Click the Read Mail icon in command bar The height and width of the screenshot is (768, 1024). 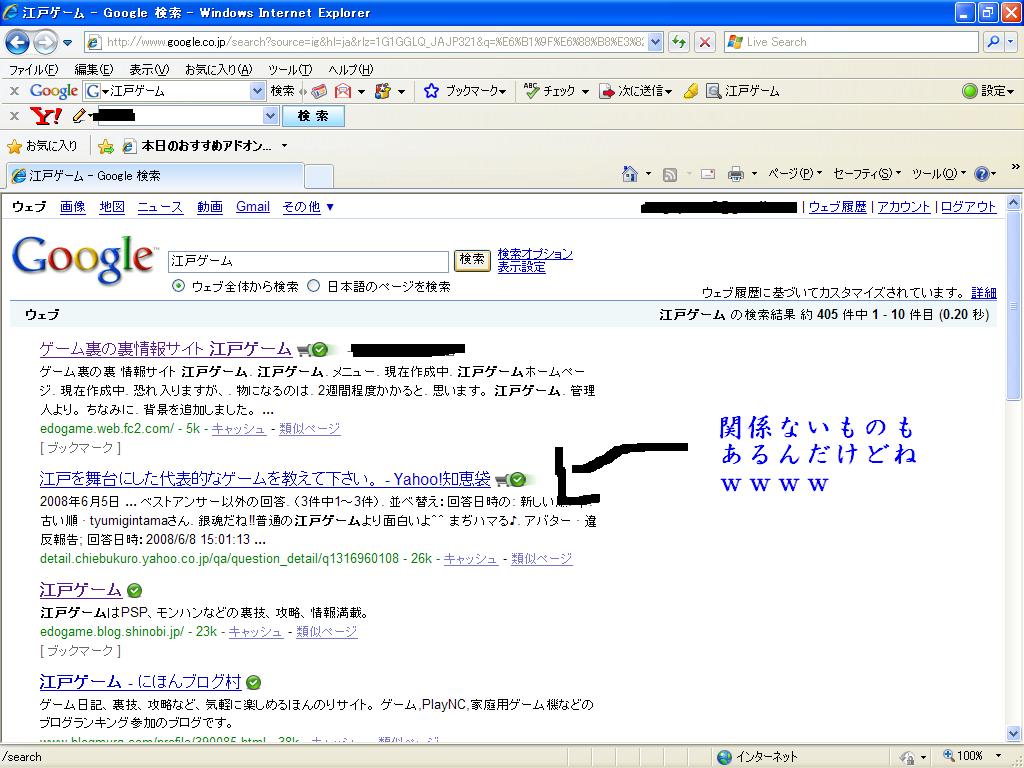(708, 174)
